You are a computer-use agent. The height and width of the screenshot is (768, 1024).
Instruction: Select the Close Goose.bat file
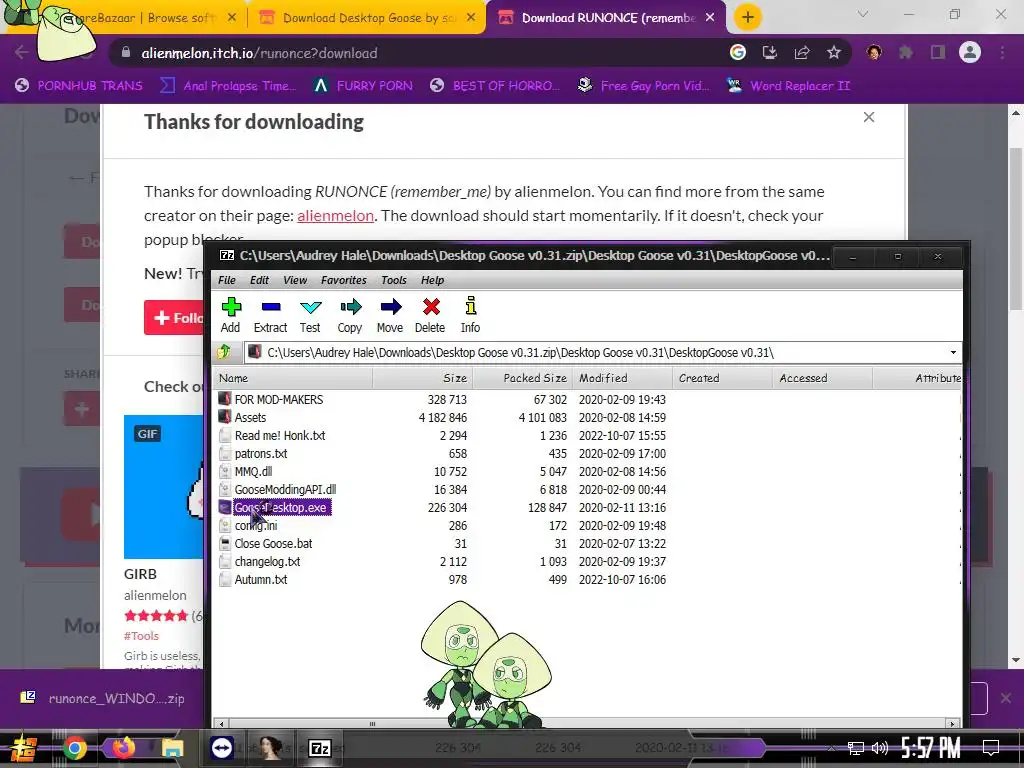pyautogui.click(x=273, y=543)
